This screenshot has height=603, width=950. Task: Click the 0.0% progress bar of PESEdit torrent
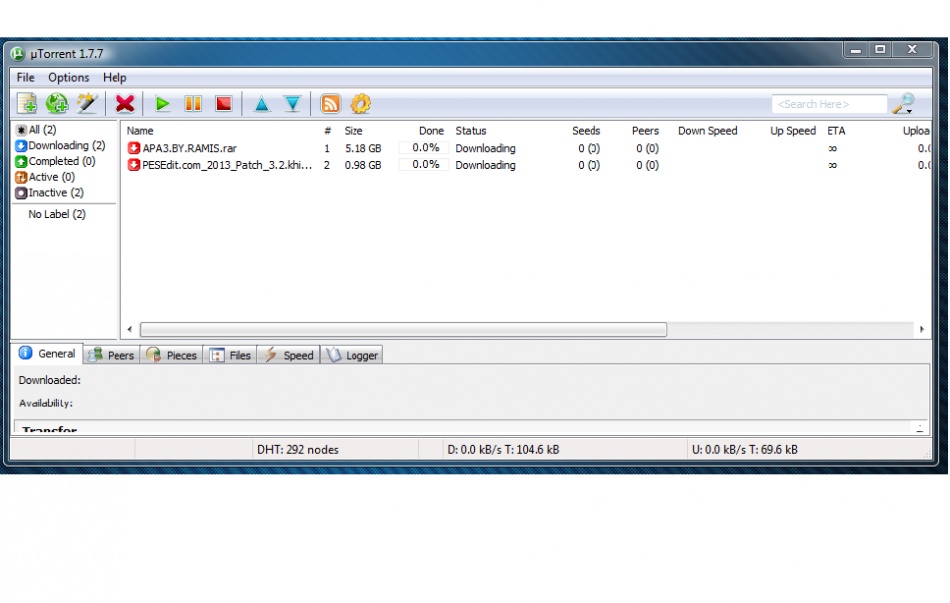[x=424, y=165]
